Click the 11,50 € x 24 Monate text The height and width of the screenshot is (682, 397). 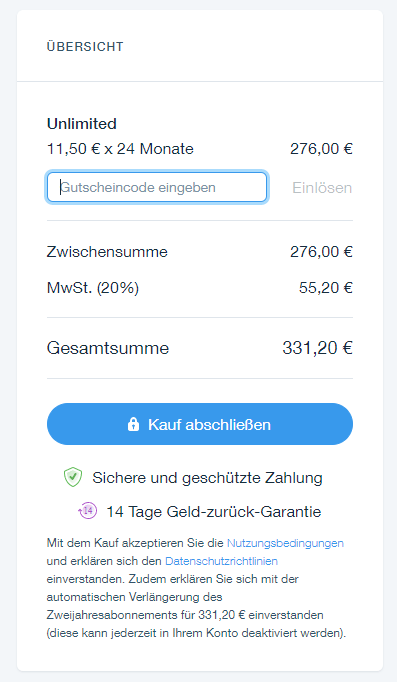(x=120, y=149)
